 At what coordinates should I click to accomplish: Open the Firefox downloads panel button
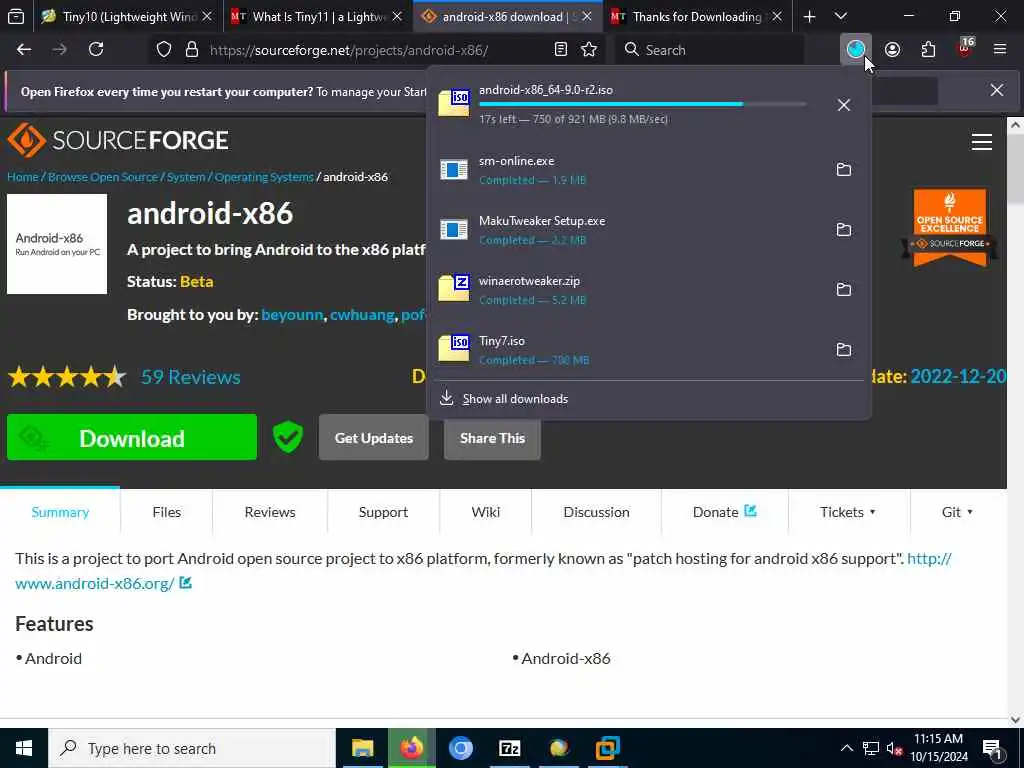pyautogui.click(x=856, y=50)
